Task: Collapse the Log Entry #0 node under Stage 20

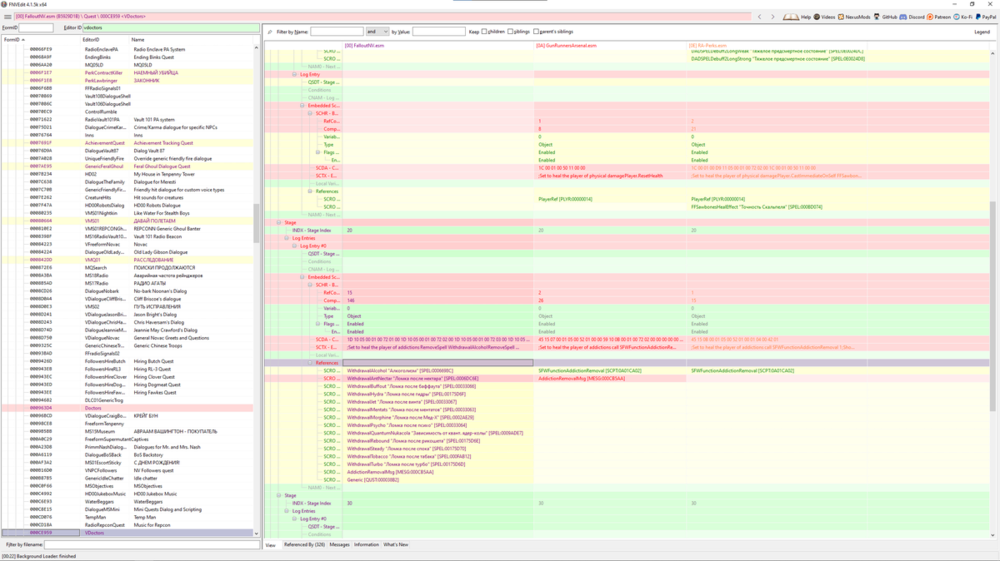Action: click(295, 246)
